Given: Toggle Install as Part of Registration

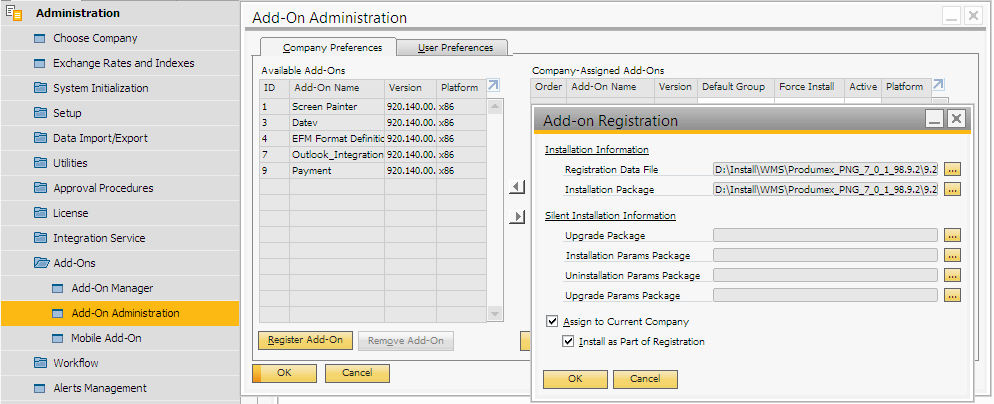Looking at the screenshot, I should point(570,342).
